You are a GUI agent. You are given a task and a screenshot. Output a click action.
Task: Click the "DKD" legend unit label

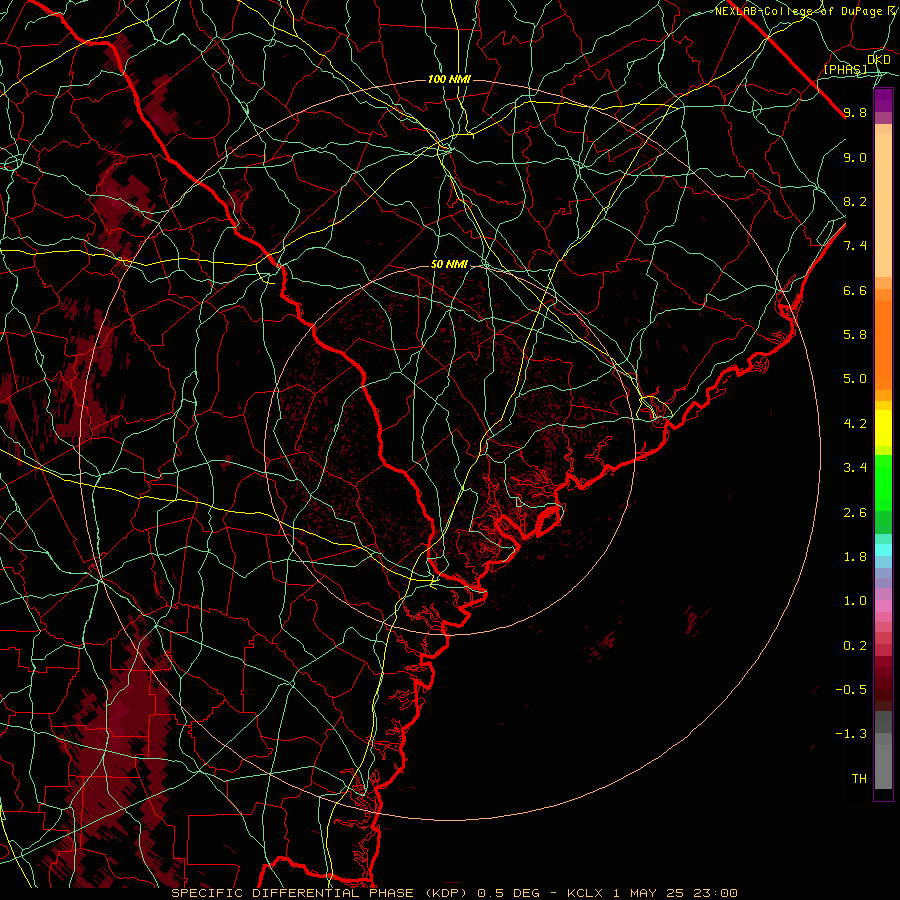point(879,60)
